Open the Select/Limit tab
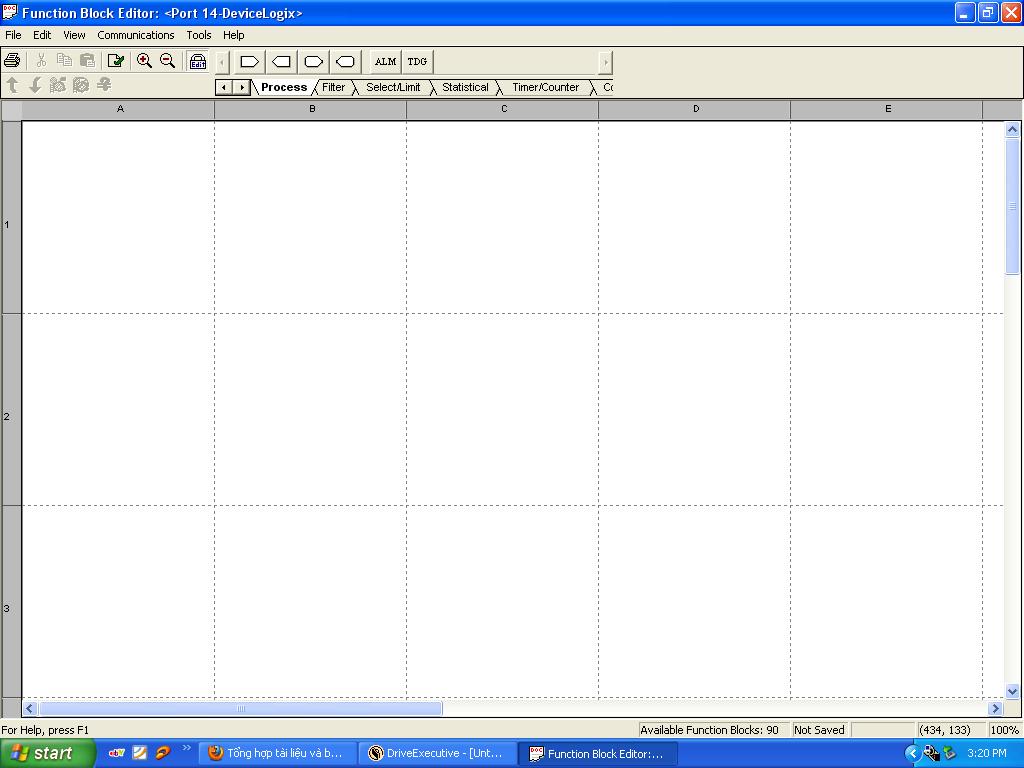This screenshot has height=768, width=1024. (x=393, y=87)
